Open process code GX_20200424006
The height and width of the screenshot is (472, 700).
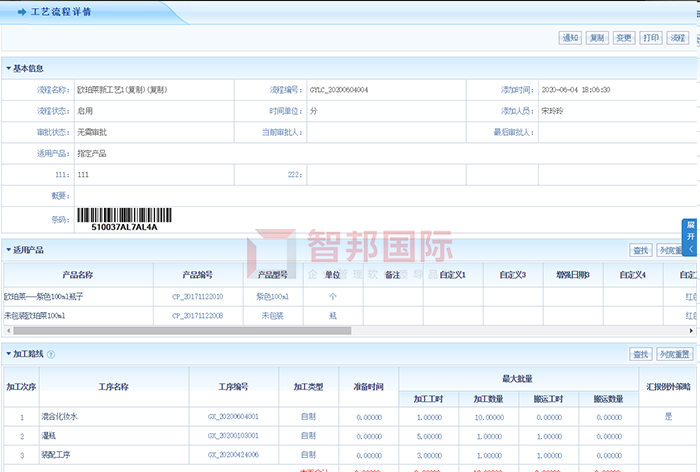(233, 455)
